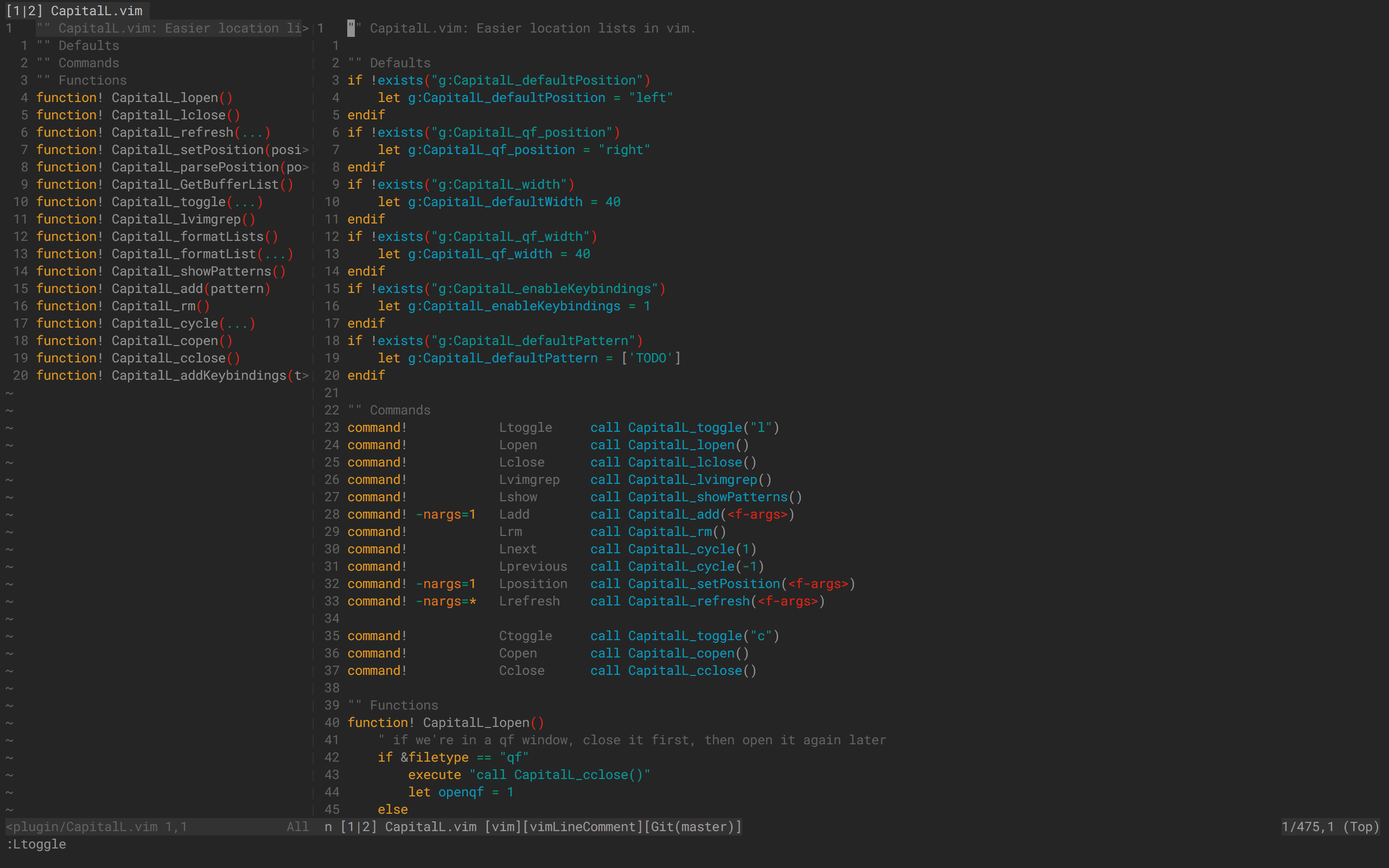The width and height of the screenshot is (1389, 868).
Task: Click the 'Lclose' command name
Action: tap(522, 462)
